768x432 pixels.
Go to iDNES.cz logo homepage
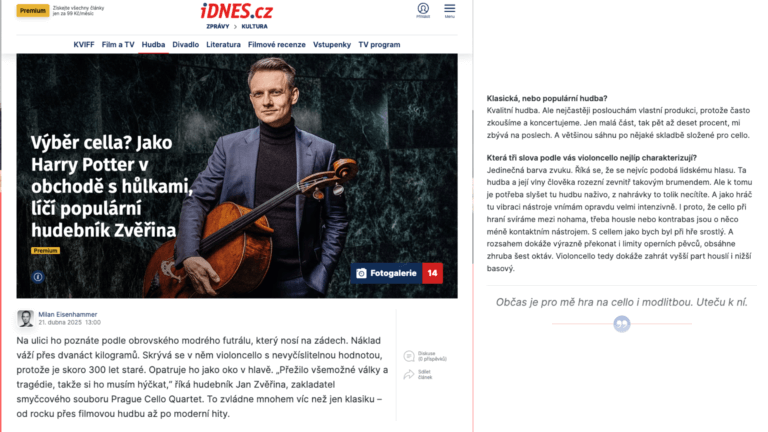(237, 11)
